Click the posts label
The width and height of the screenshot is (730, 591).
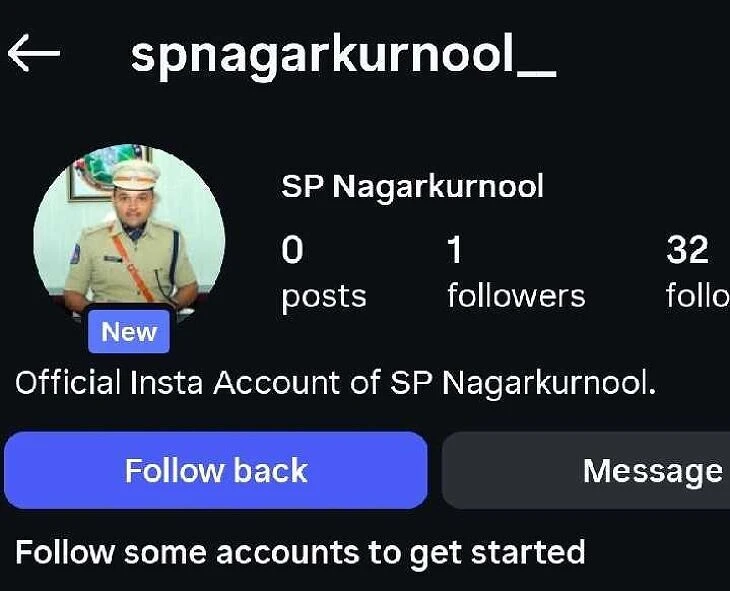click(x=324, y=297)
